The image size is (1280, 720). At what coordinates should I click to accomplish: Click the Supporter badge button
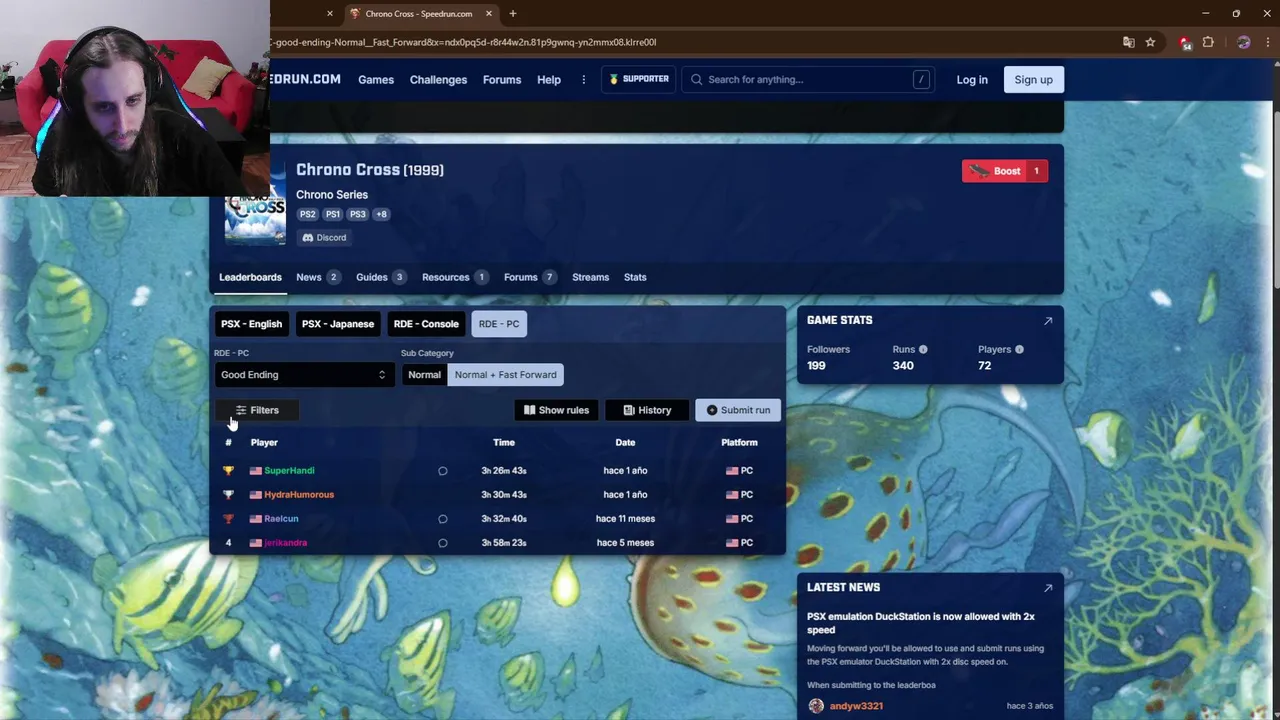(x=638, y=79)
